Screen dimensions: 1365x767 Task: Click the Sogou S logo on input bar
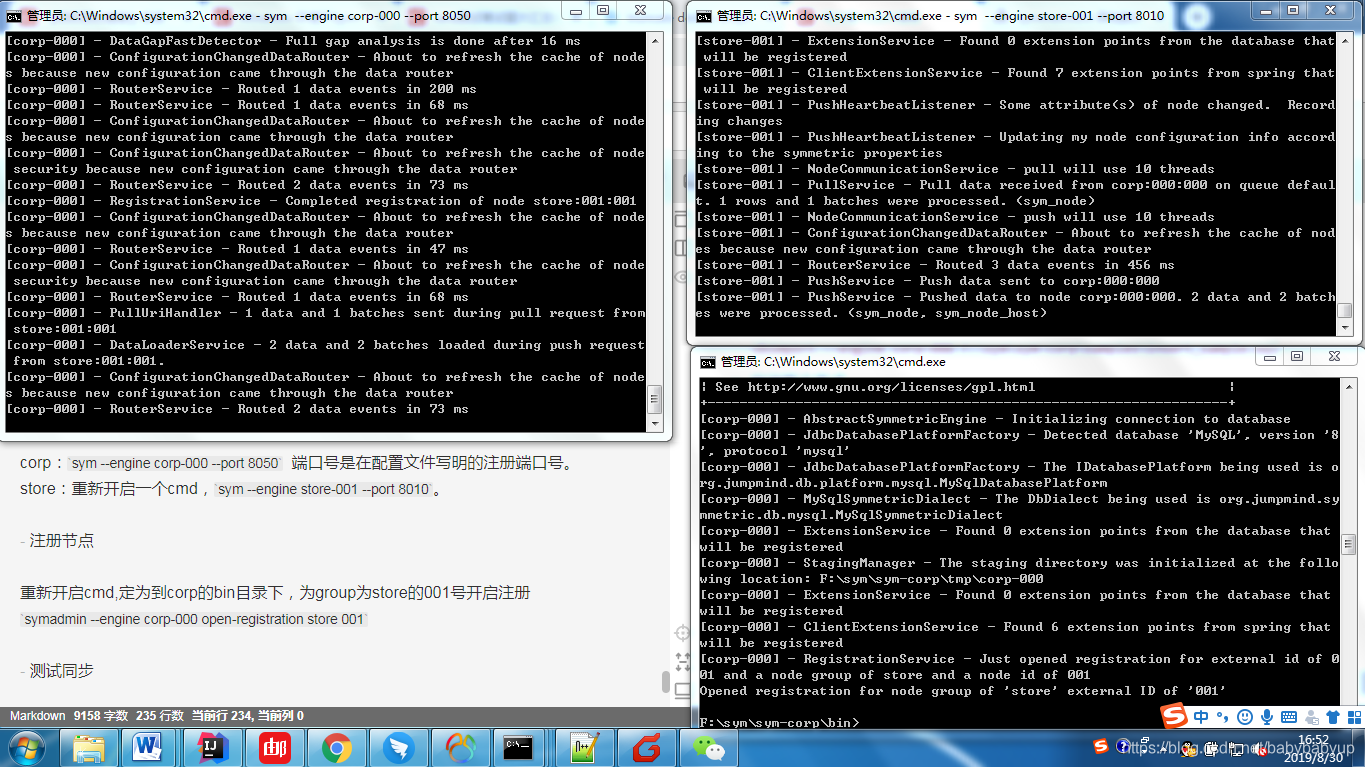tap(1174, 716)
